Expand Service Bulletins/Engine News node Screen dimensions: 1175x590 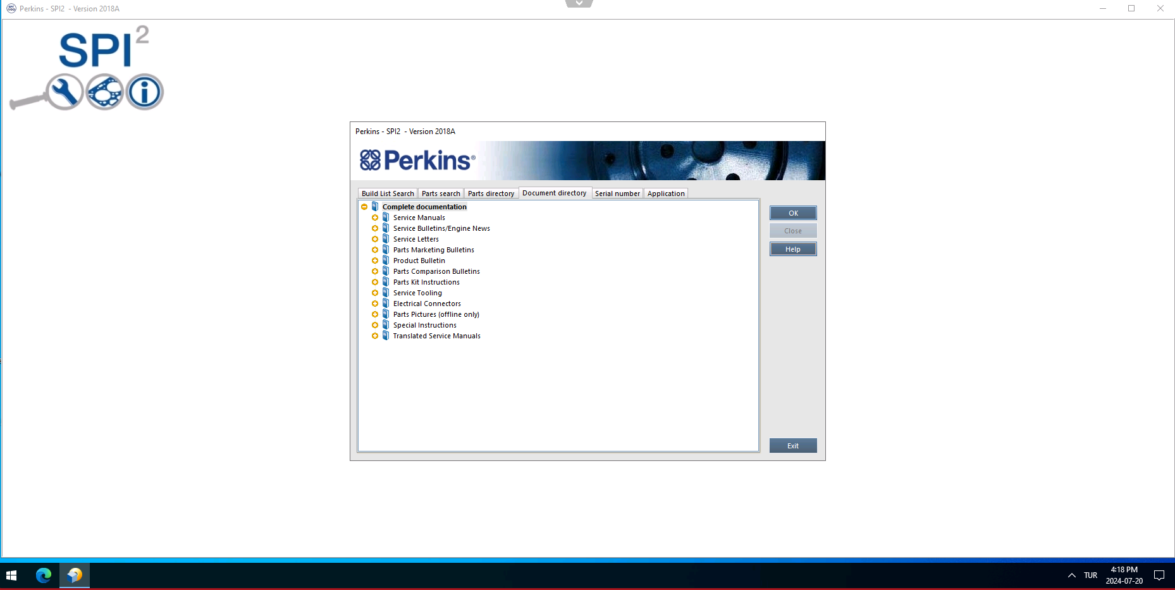click(x=375, y=229)
